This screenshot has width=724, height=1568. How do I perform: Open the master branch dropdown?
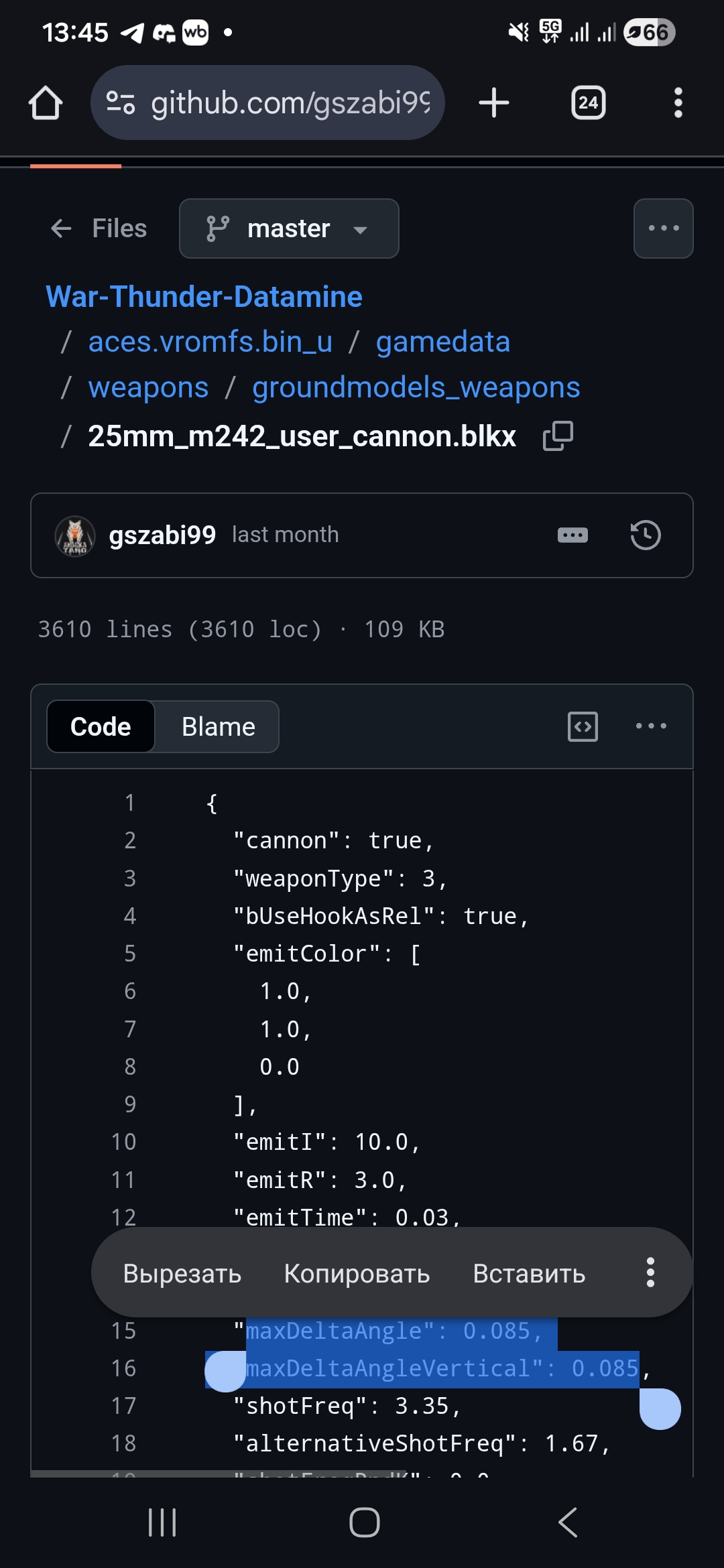tap(289, 228)
